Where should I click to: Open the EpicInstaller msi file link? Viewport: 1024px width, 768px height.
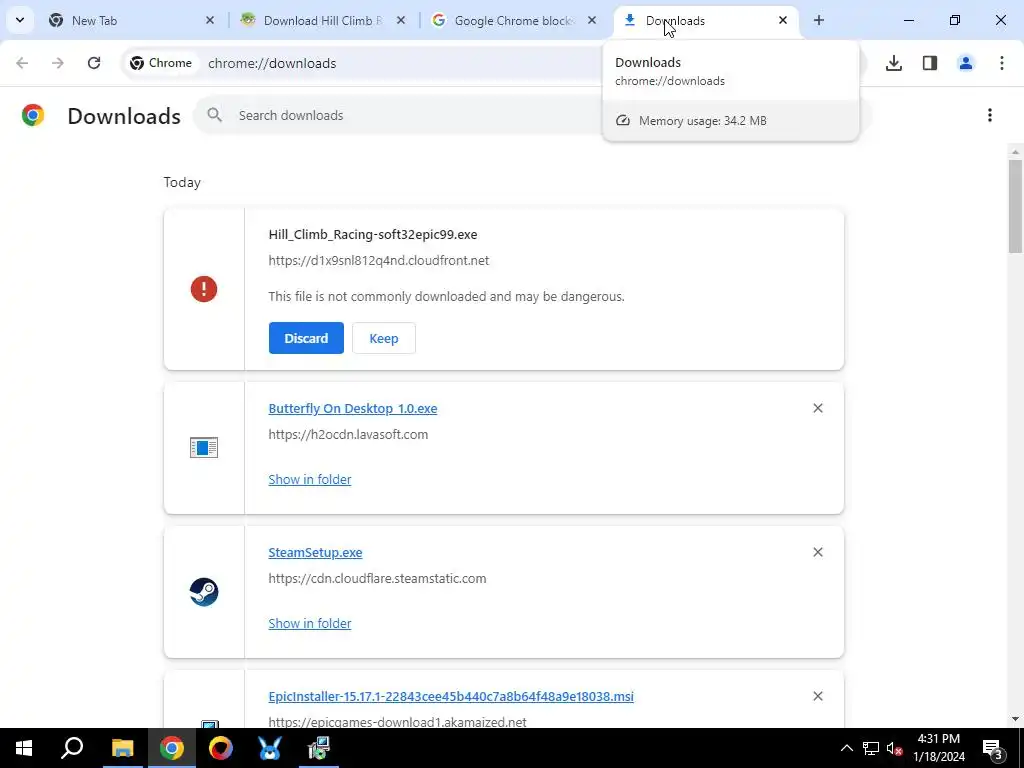tap(451, 696)
